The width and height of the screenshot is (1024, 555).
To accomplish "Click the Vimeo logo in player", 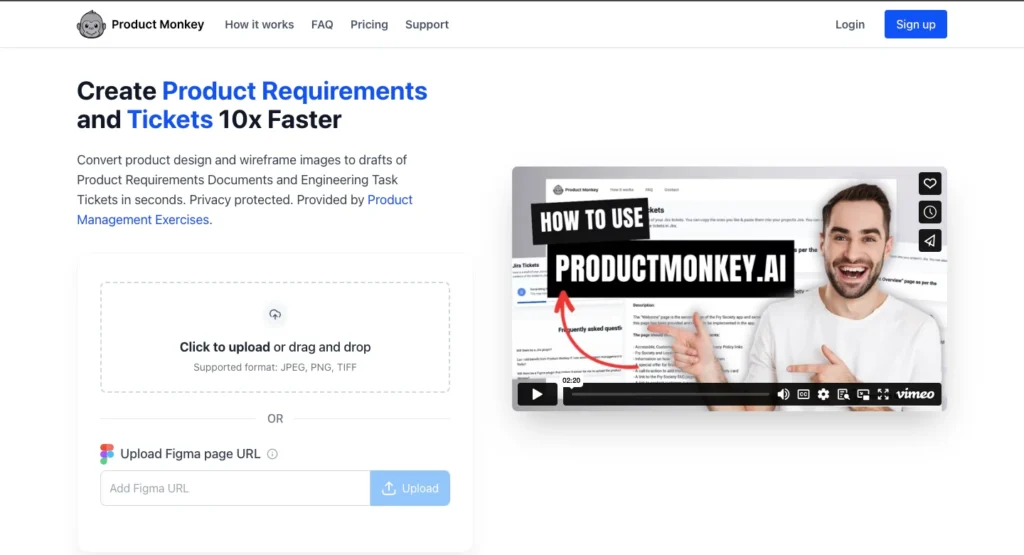I will (915, 394).
